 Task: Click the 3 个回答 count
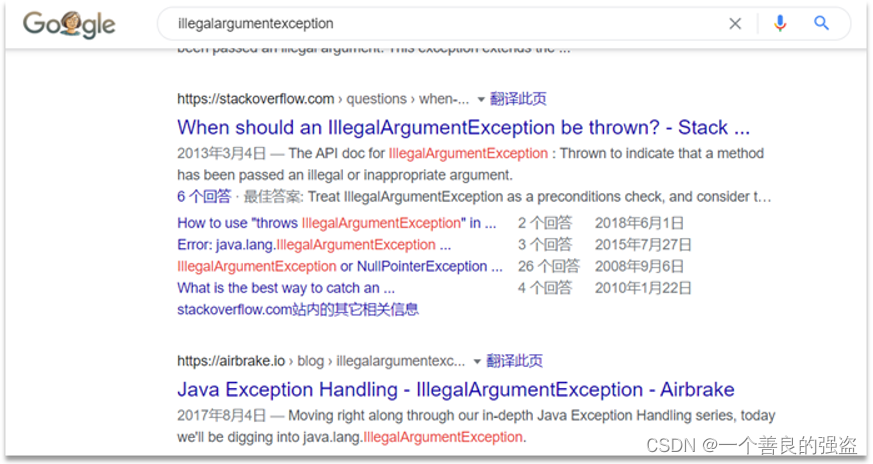point(545,245)
